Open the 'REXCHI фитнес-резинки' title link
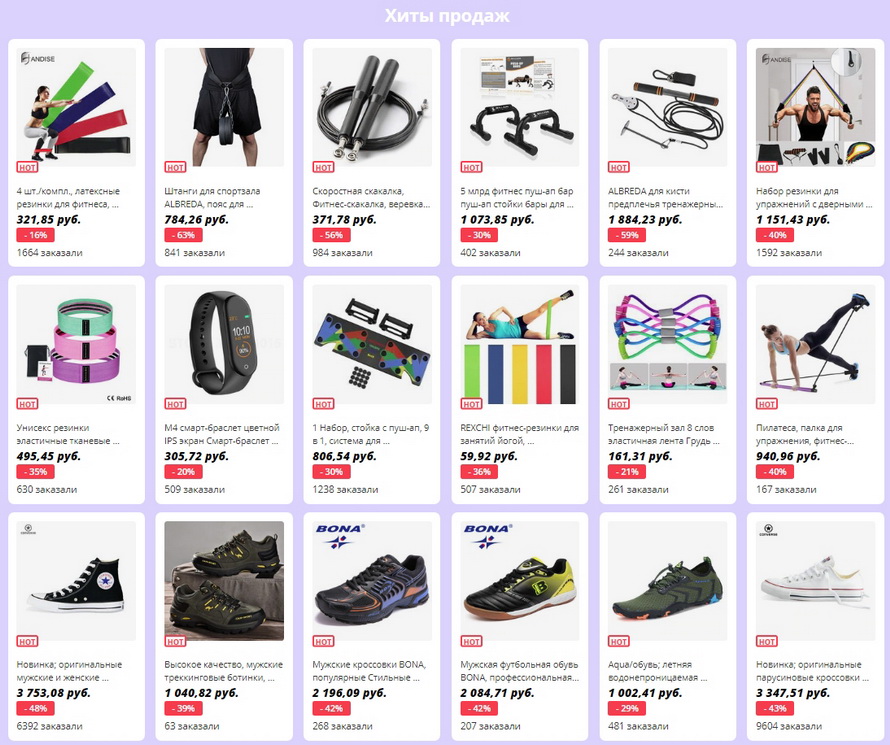 coord(519,434)
